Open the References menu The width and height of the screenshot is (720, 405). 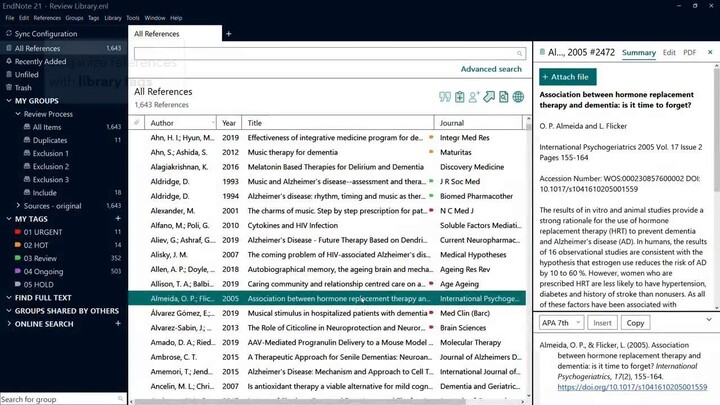coord(47,18)
